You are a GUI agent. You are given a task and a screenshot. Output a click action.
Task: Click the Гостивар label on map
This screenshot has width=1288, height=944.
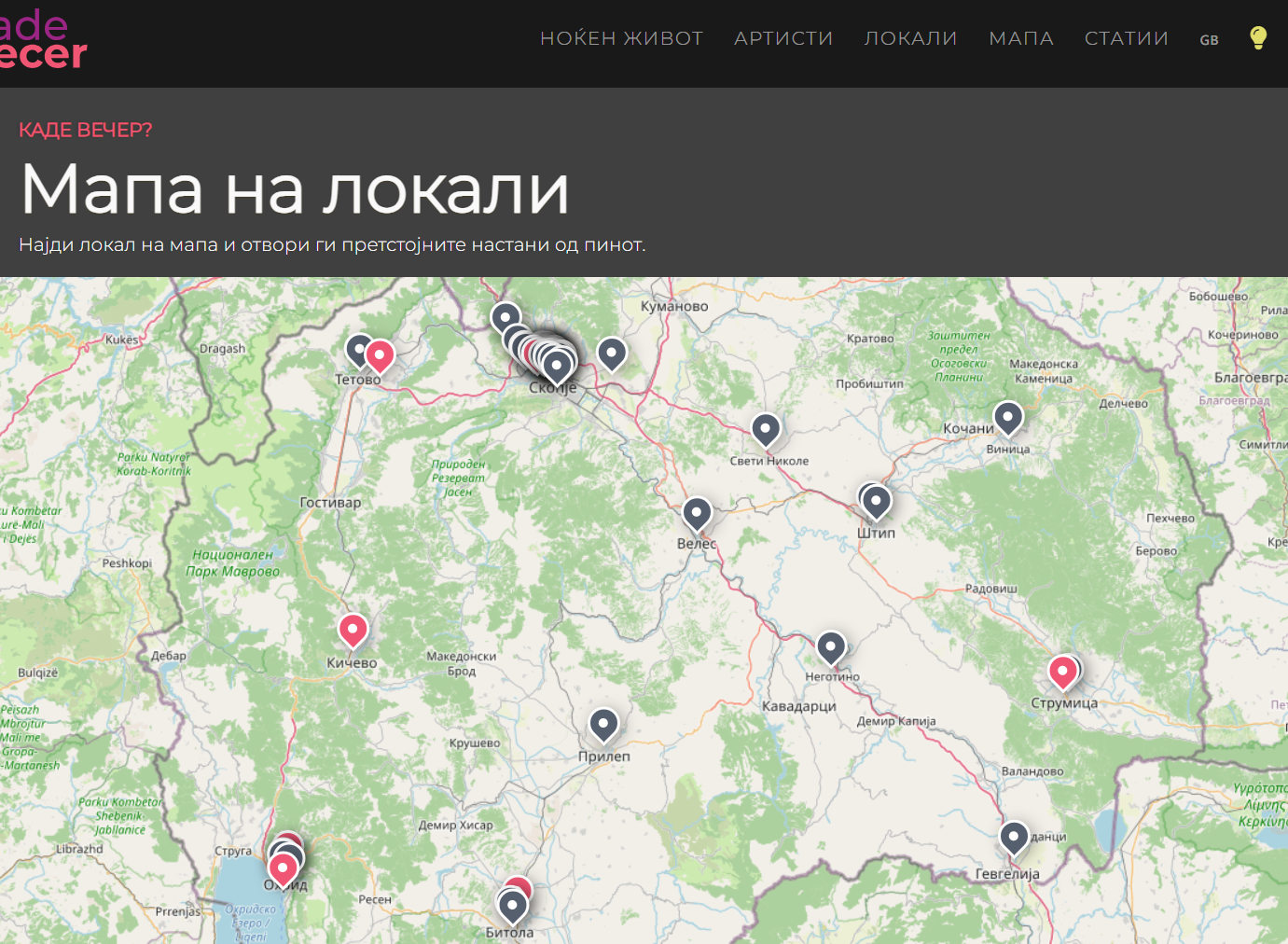[330, 502]
